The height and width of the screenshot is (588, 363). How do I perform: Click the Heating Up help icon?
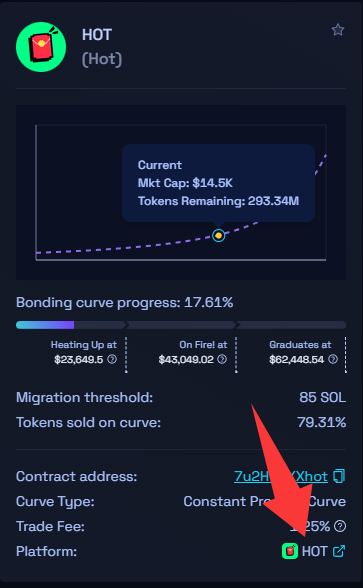[x=112, y=359]
